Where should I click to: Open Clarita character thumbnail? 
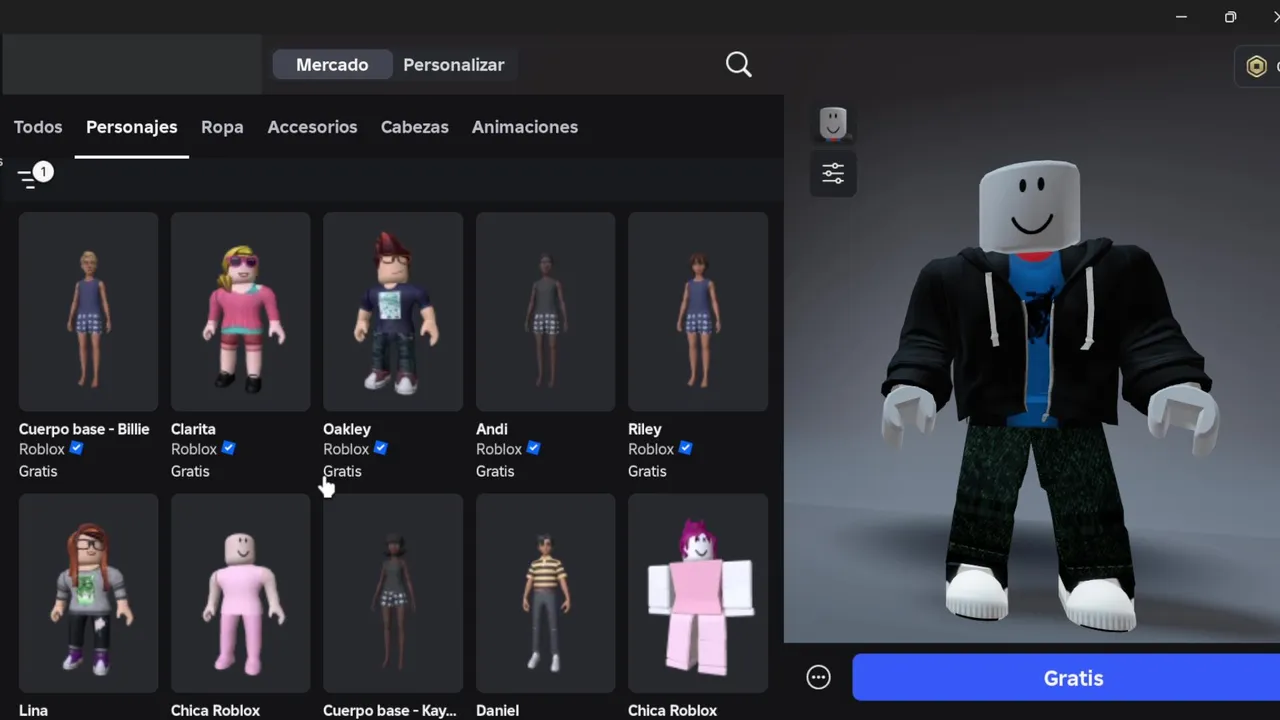pyautogui.click(x=240, y=311)
